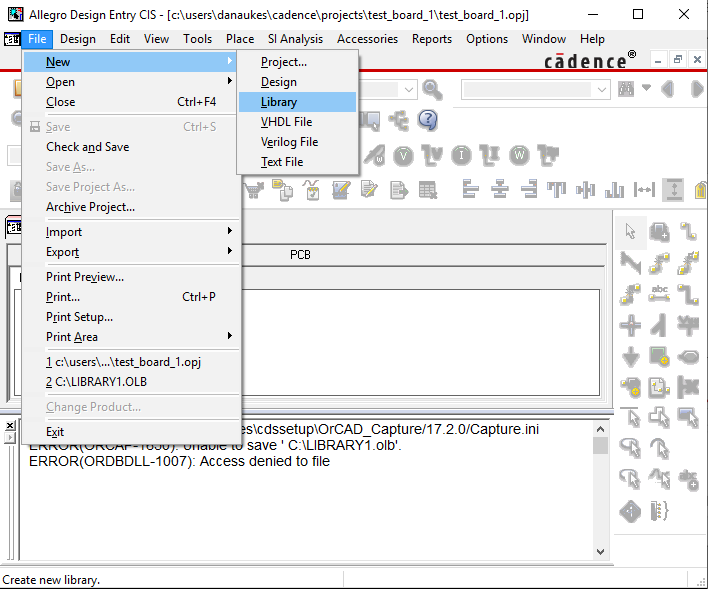Open the Accessories menu
The height and width of the screenshot is (589, 708).
[x=367, y=39]
